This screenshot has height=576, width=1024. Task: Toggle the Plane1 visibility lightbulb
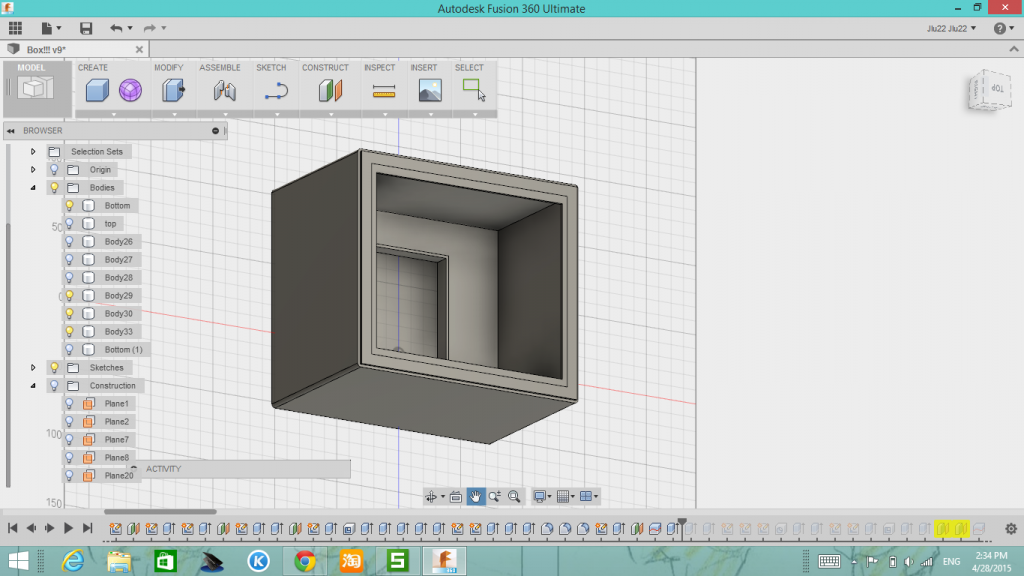click(69, 404)
